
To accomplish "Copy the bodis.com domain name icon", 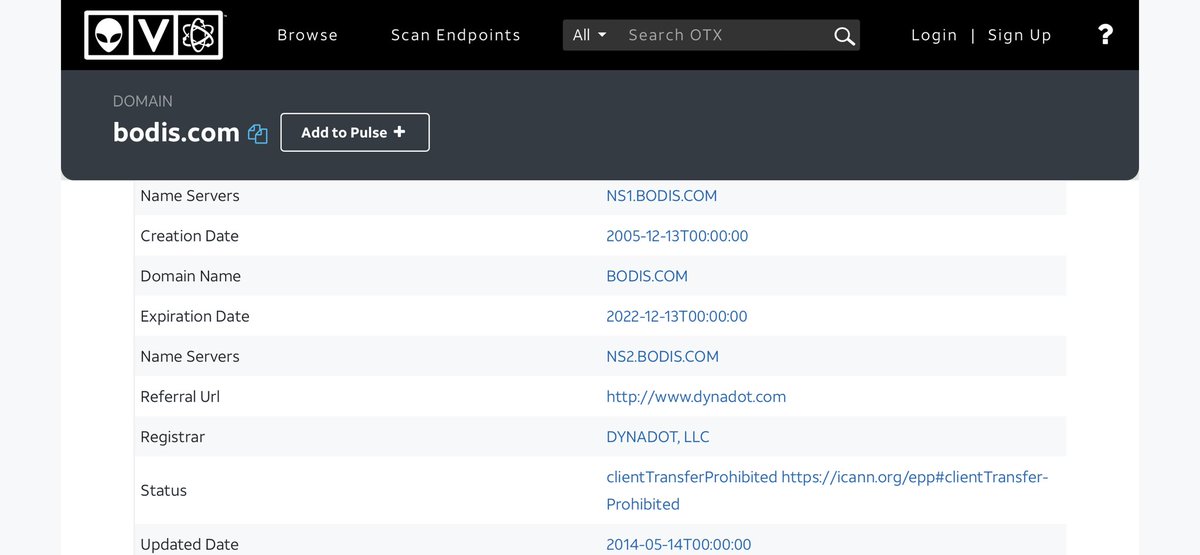I will coord(258,134).
